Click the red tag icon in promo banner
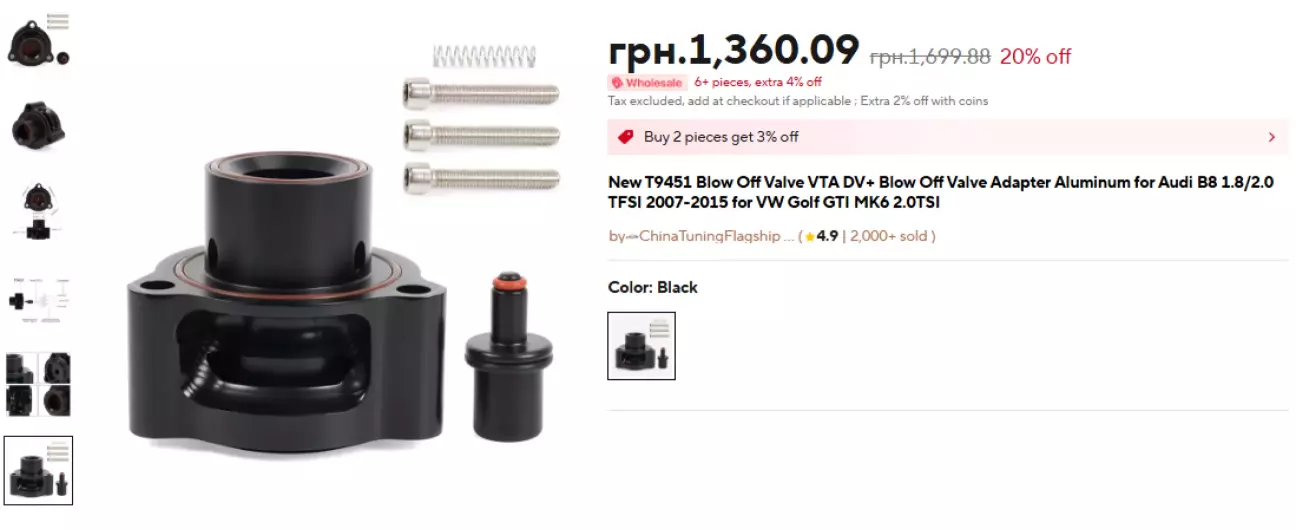The width and height of the screenshot is (1296, 529). coord(626,137)
